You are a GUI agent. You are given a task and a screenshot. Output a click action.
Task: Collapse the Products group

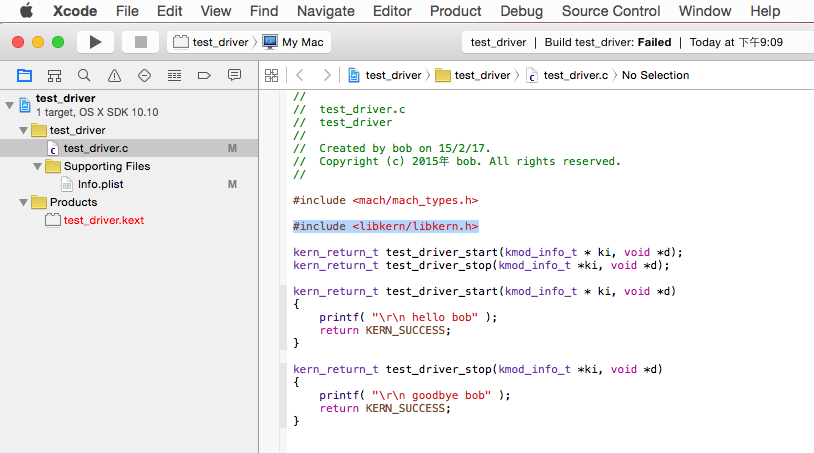[x=23, y=202]
